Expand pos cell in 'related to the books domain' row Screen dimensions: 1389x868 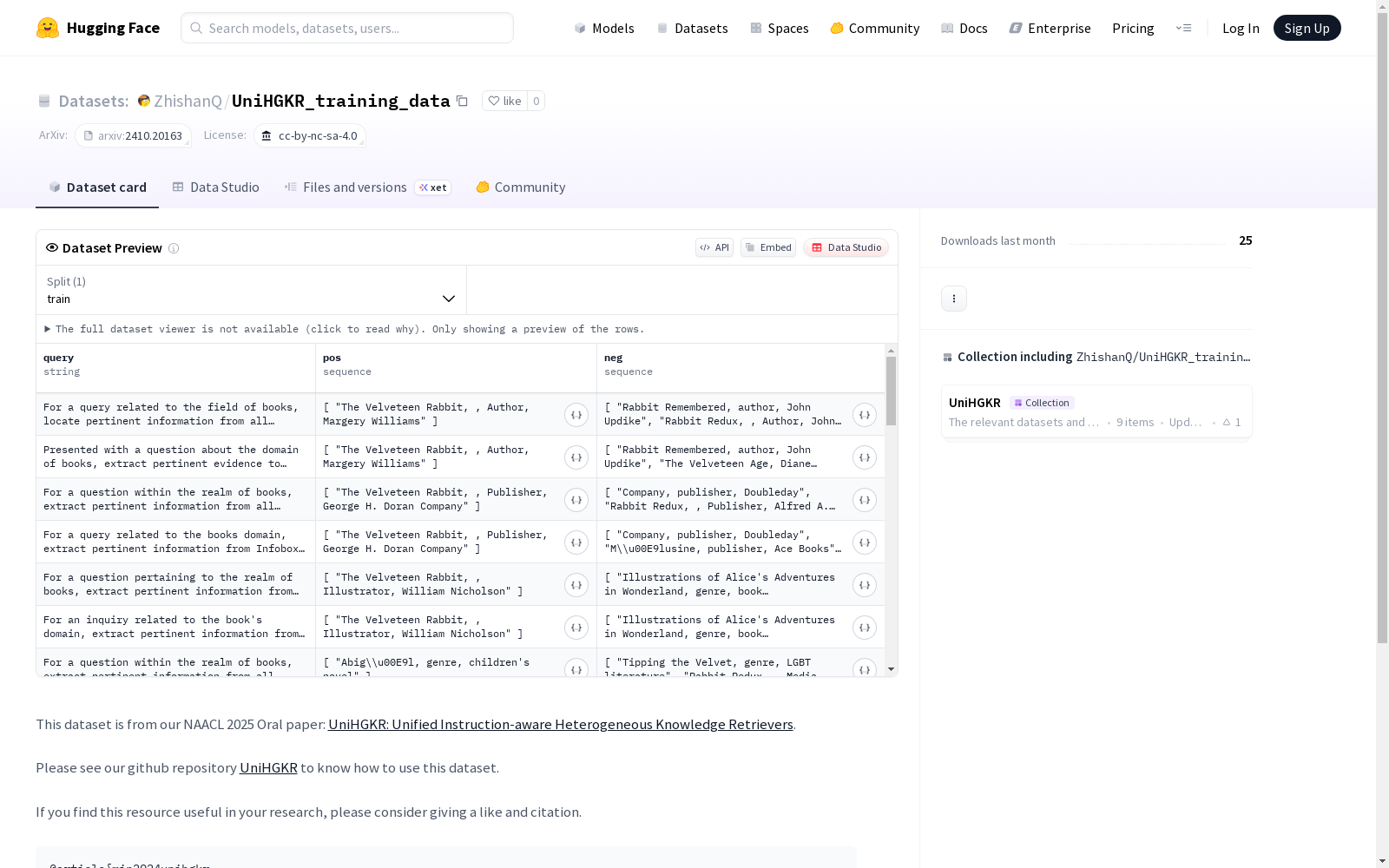[x=576, y=542]
